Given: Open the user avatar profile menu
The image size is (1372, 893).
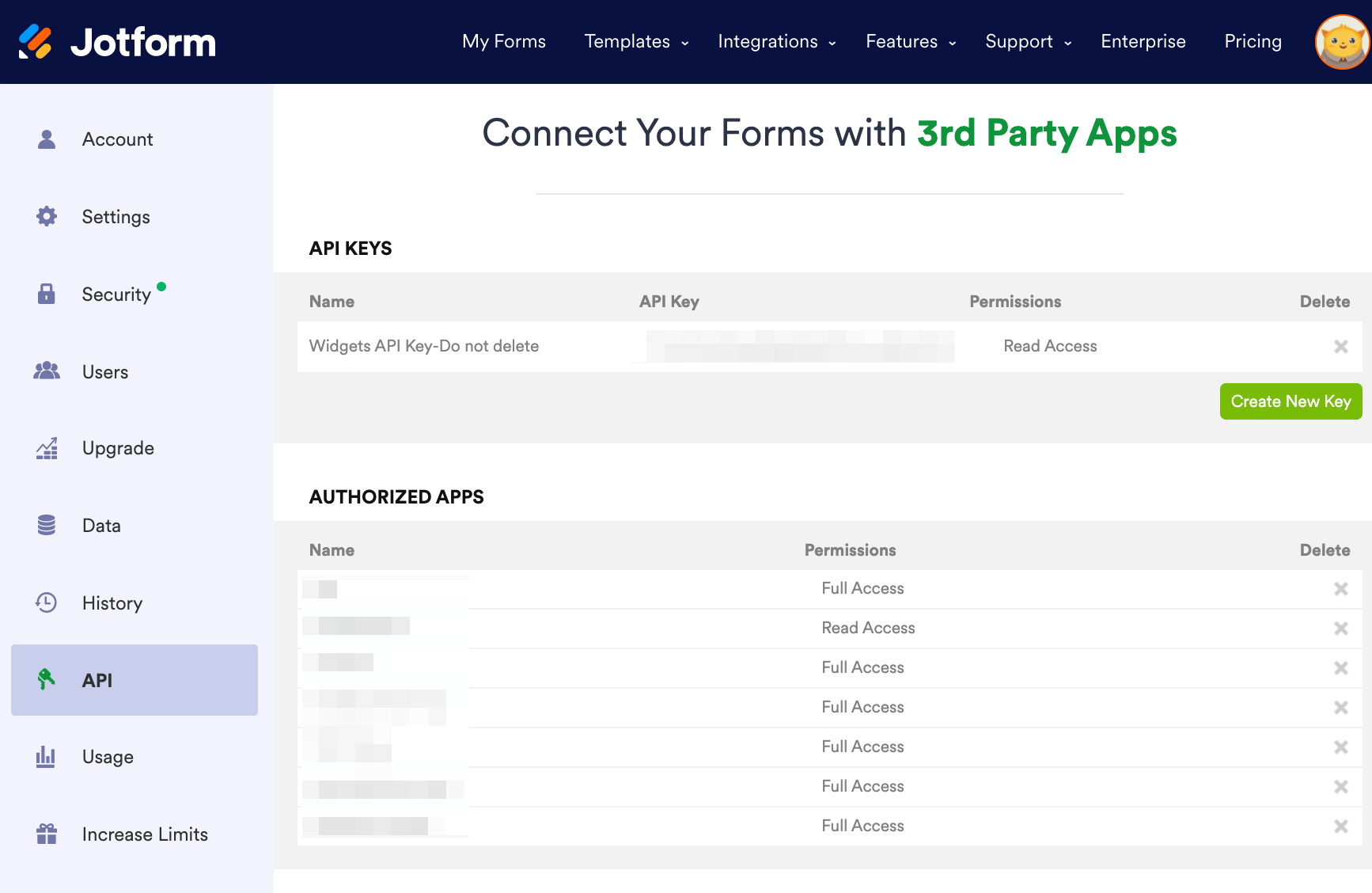Looking at the screenshot, I should 1343,42.
